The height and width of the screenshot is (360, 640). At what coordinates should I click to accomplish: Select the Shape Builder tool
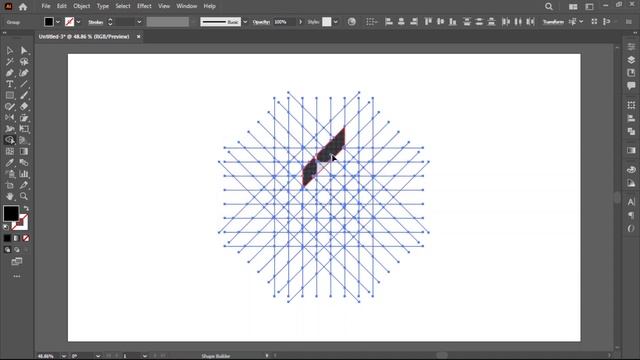[x=9, y=140]
